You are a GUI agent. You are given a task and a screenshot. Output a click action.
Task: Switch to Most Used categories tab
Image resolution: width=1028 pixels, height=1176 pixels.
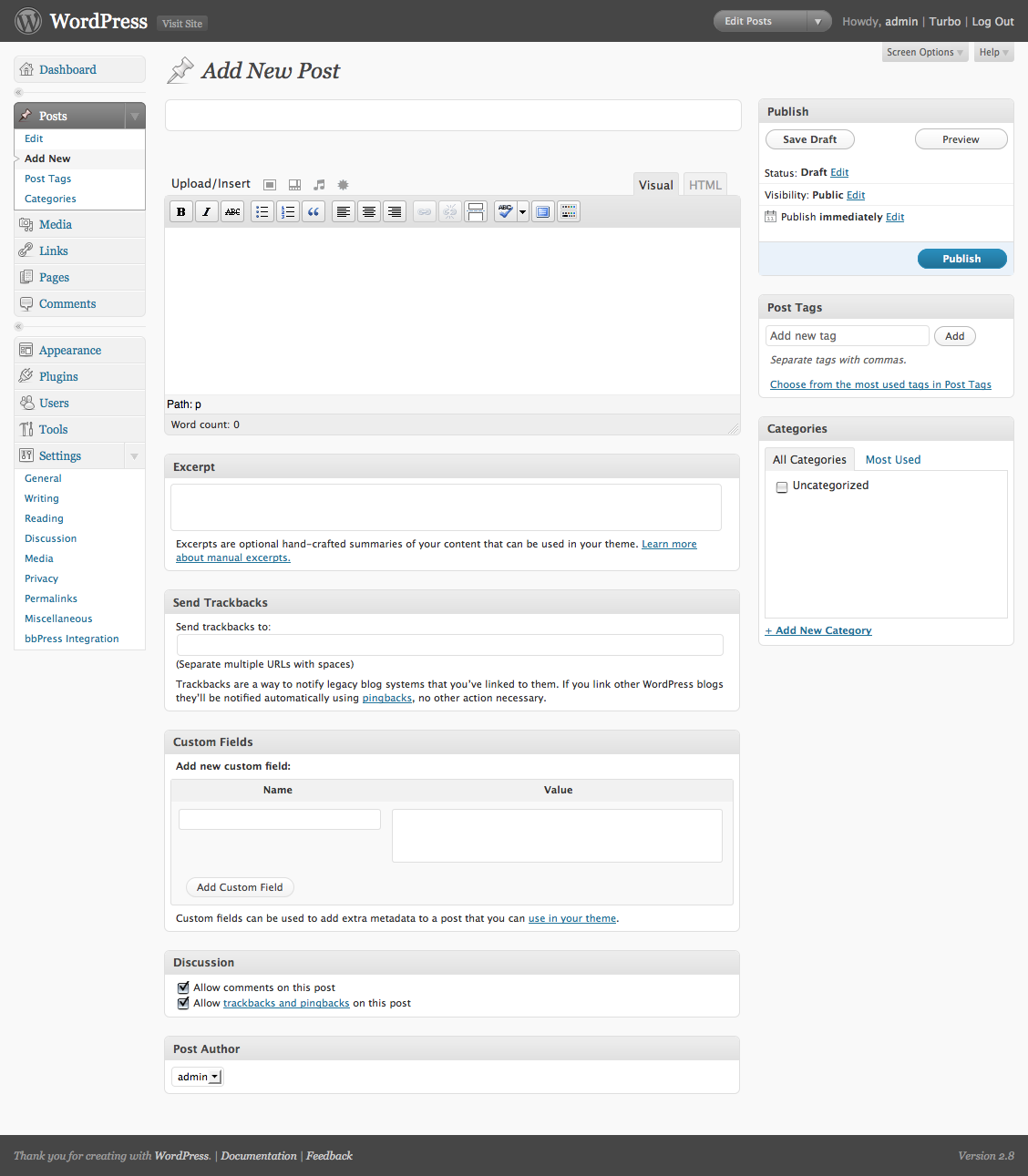[892, 460]
